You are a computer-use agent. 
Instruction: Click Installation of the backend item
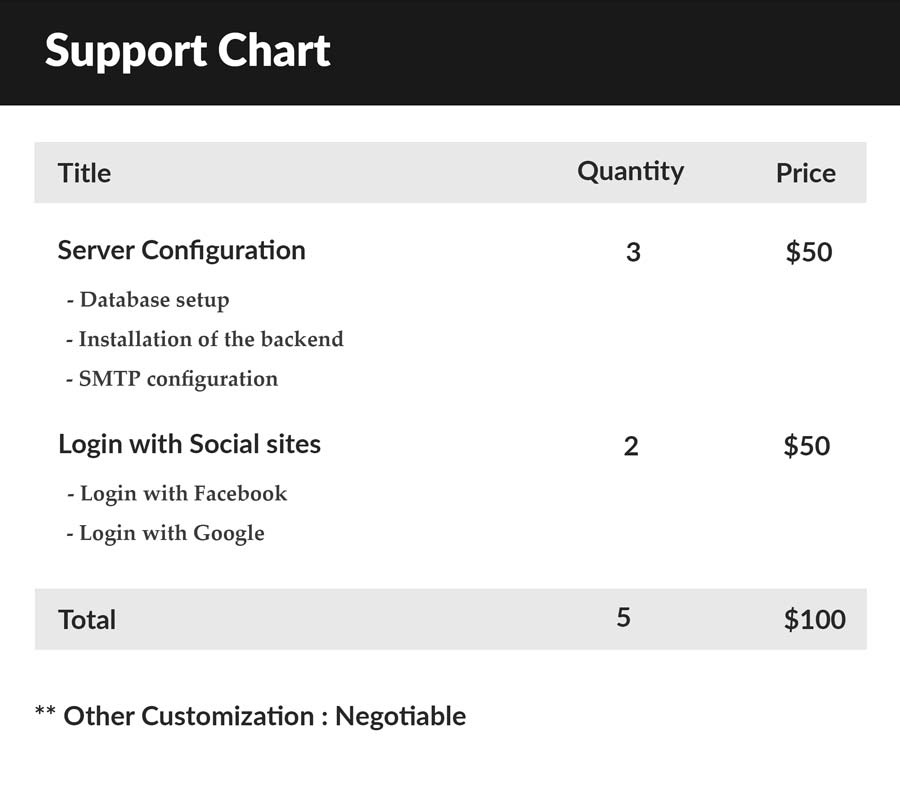(205, 339)
